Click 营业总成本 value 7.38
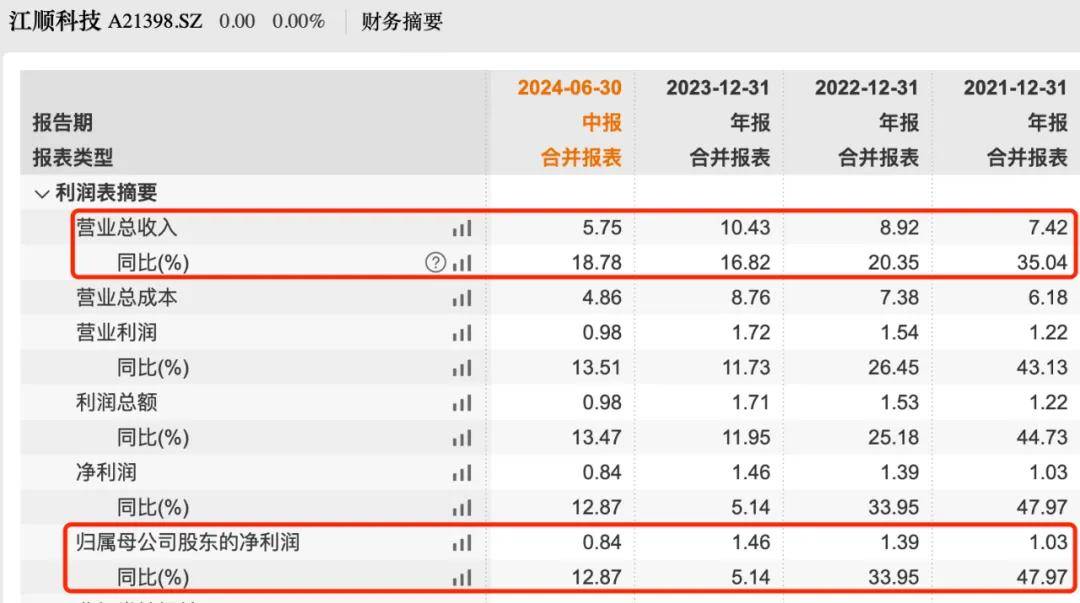The height and width of the screenshot is (603, 1080). tap(899, 298)
